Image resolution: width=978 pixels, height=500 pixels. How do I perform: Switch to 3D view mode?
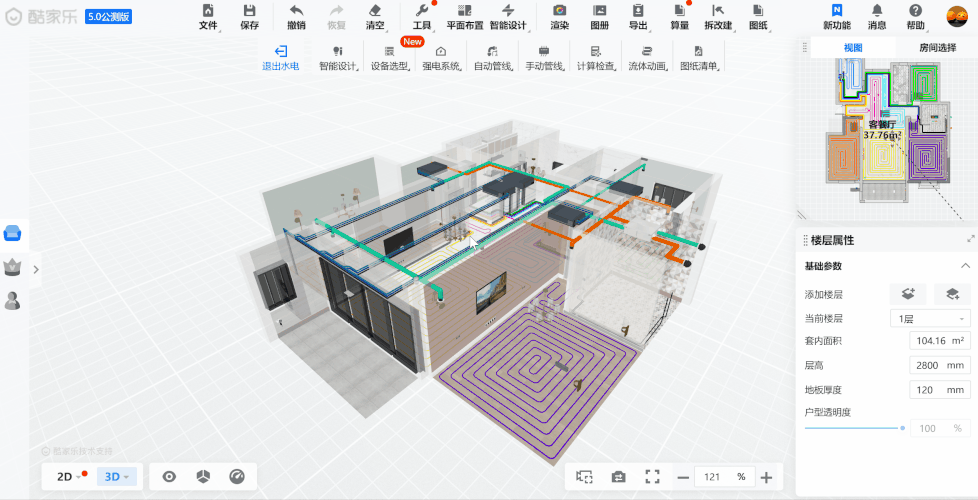click(116, 477)
